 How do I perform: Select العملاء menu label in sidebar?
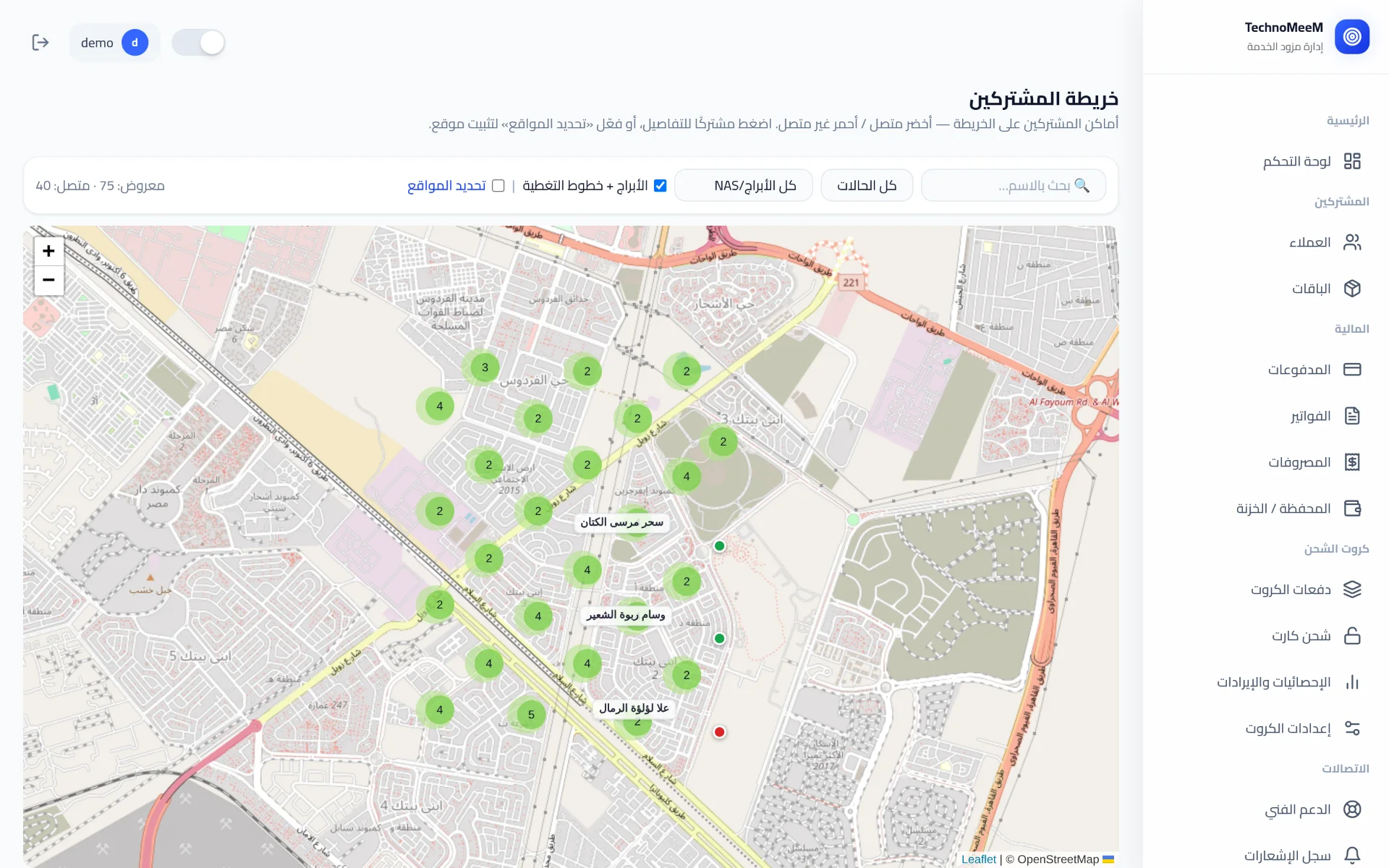click(1309, 242)
